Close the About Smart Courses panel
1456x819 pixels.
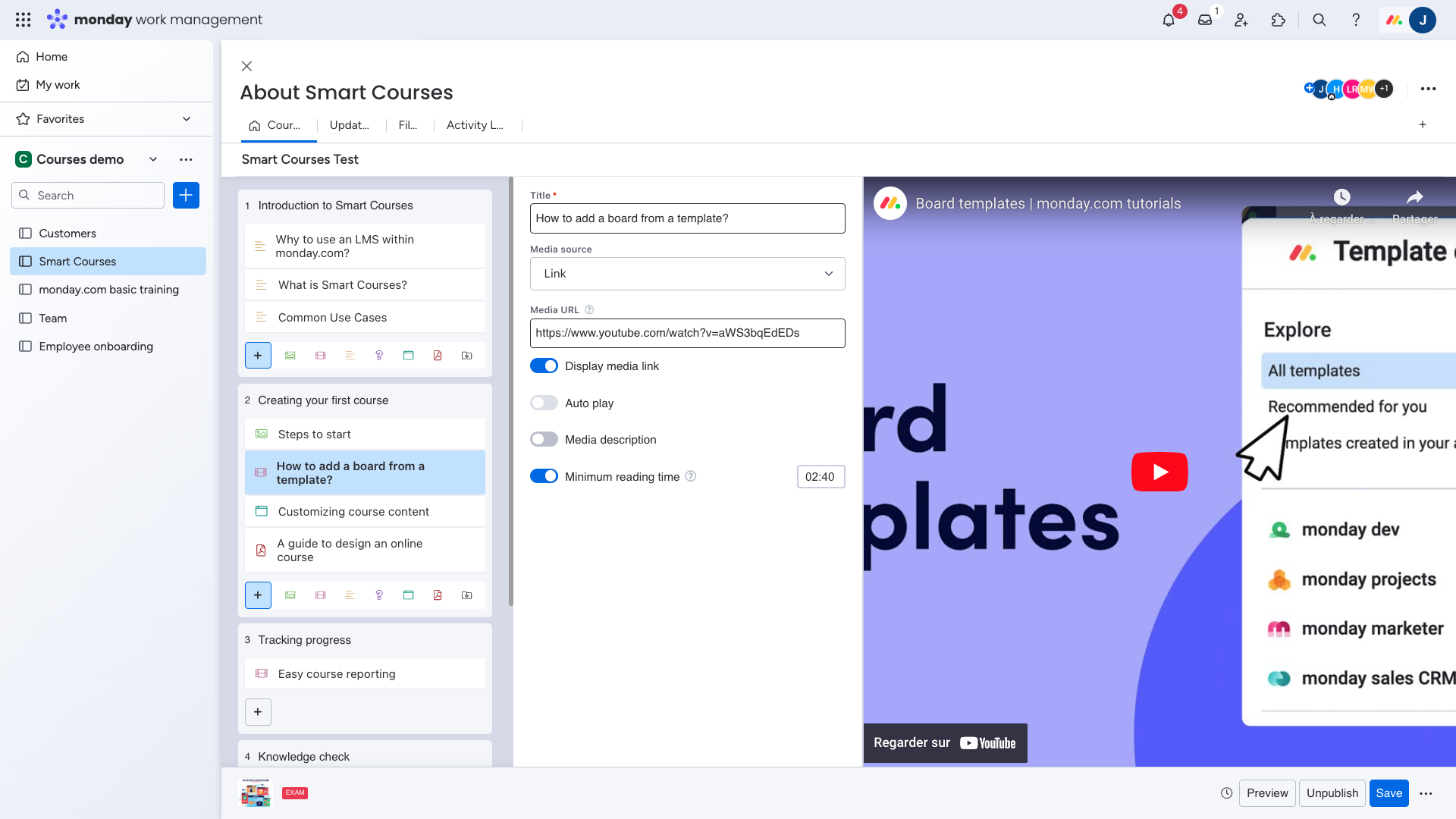[246, 66]
